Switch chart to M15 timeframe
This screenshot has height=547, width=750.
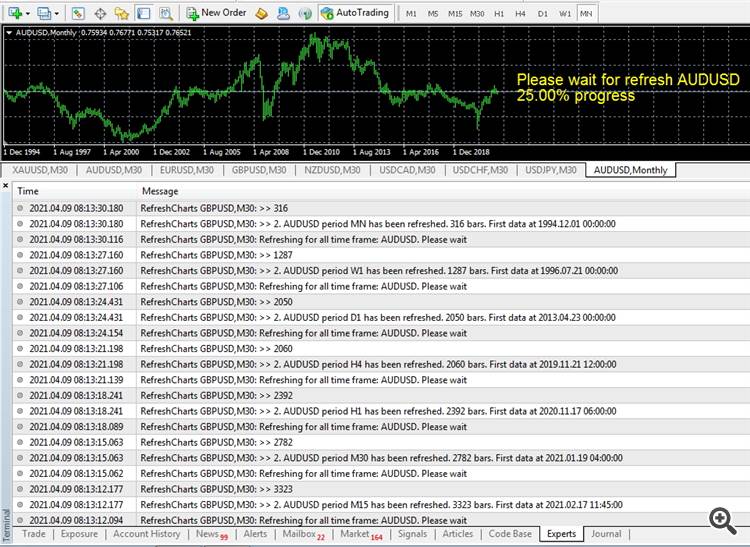click(455, 13)
